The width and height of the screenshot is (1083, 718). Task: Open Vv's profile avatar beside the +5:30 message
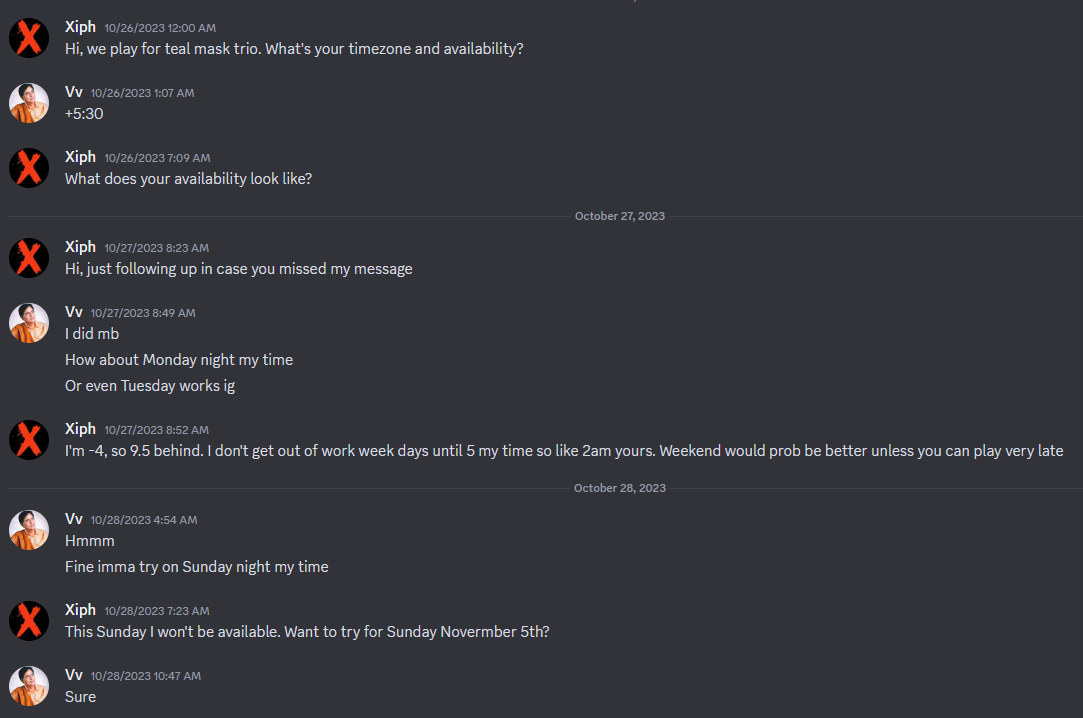(29, 102)
